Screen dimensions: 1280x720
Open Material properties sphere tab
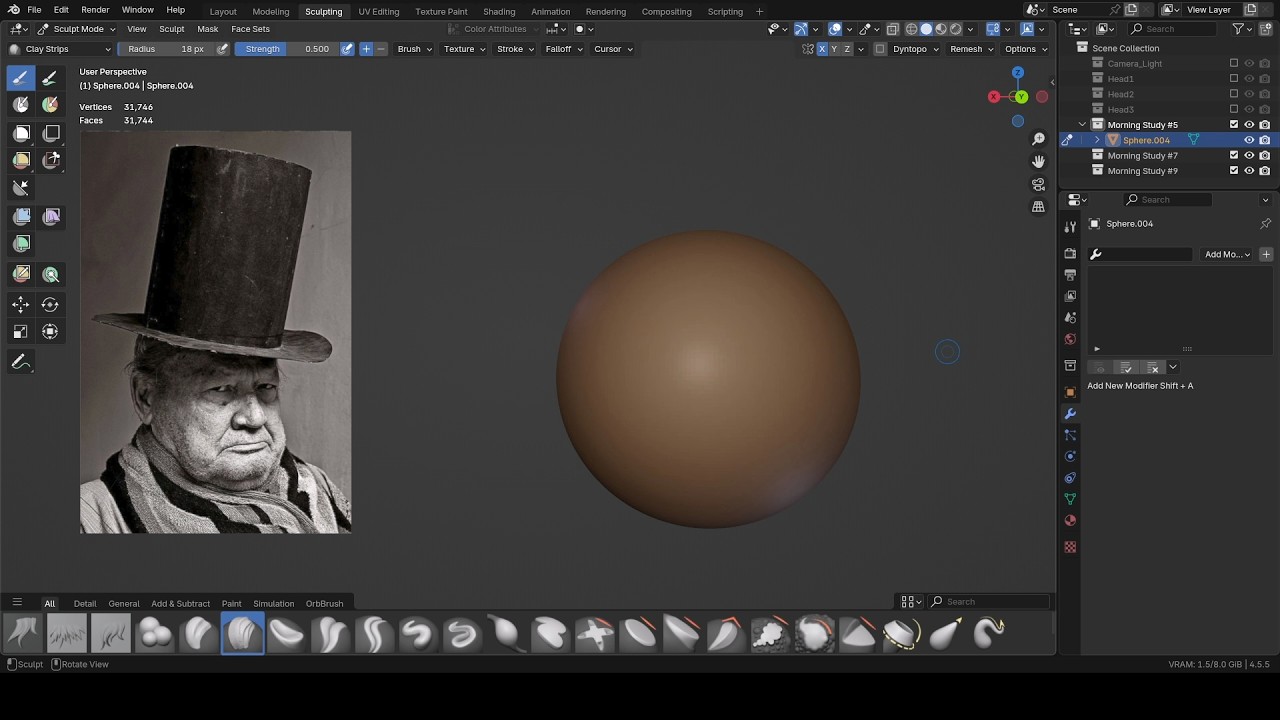[1070, 520]
